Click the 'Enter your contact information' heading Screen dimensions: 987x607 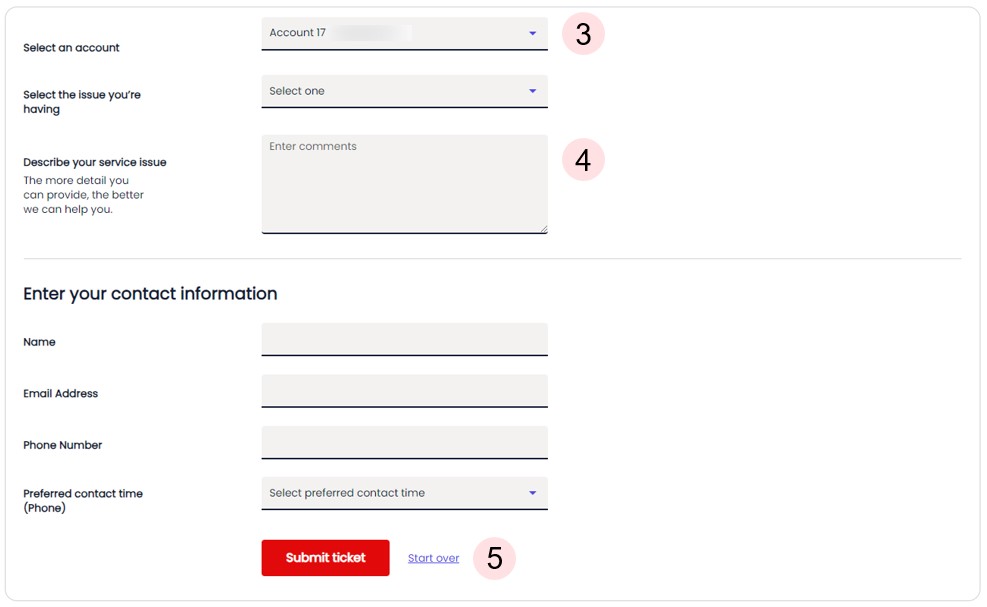(149, 293)
